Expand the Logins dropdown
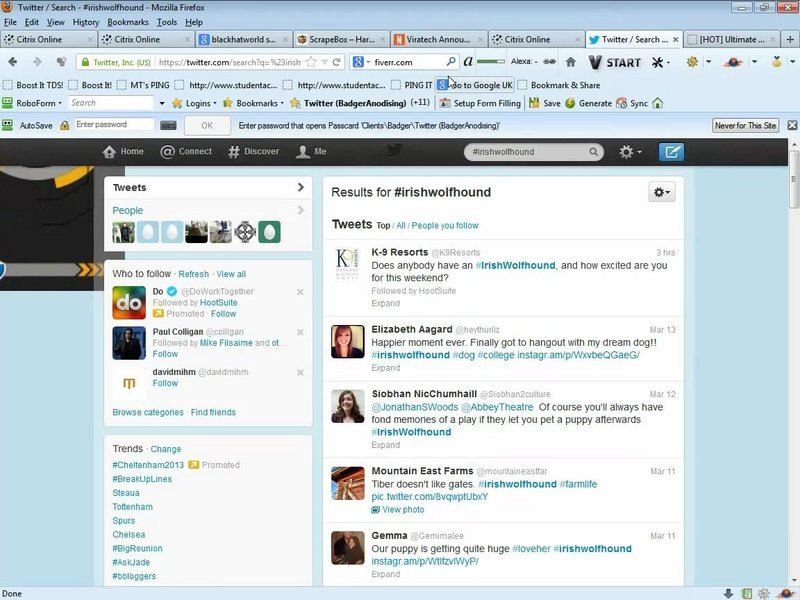The image size is (800, 600). 214,103
